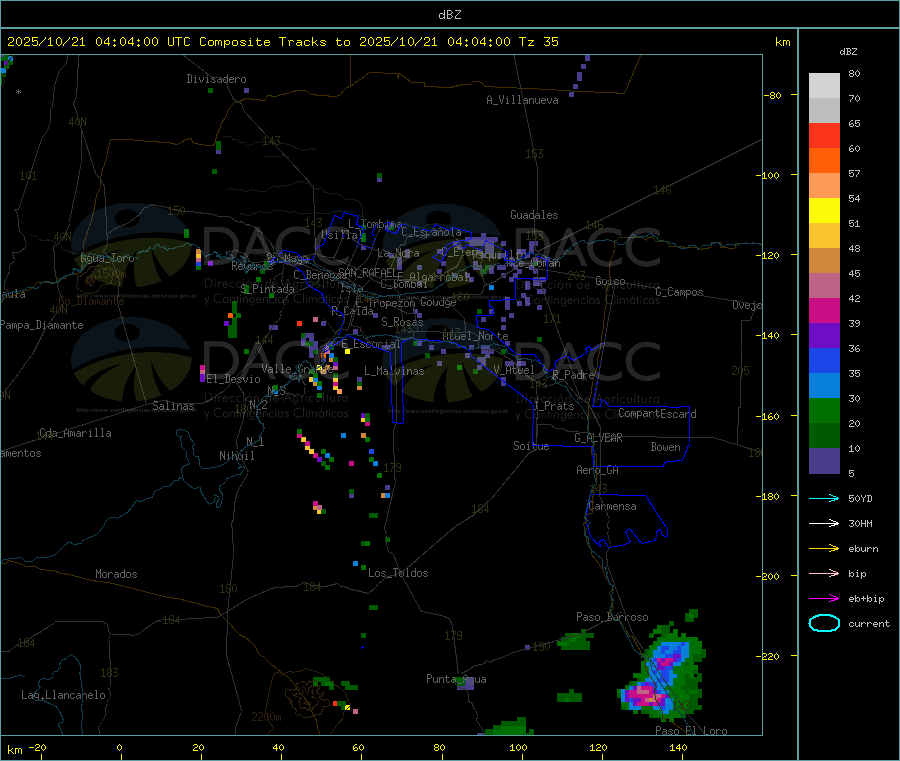Click the -120 km vertical axis tick
Viewport: 900px width, 761px height.
pos(771,255)
